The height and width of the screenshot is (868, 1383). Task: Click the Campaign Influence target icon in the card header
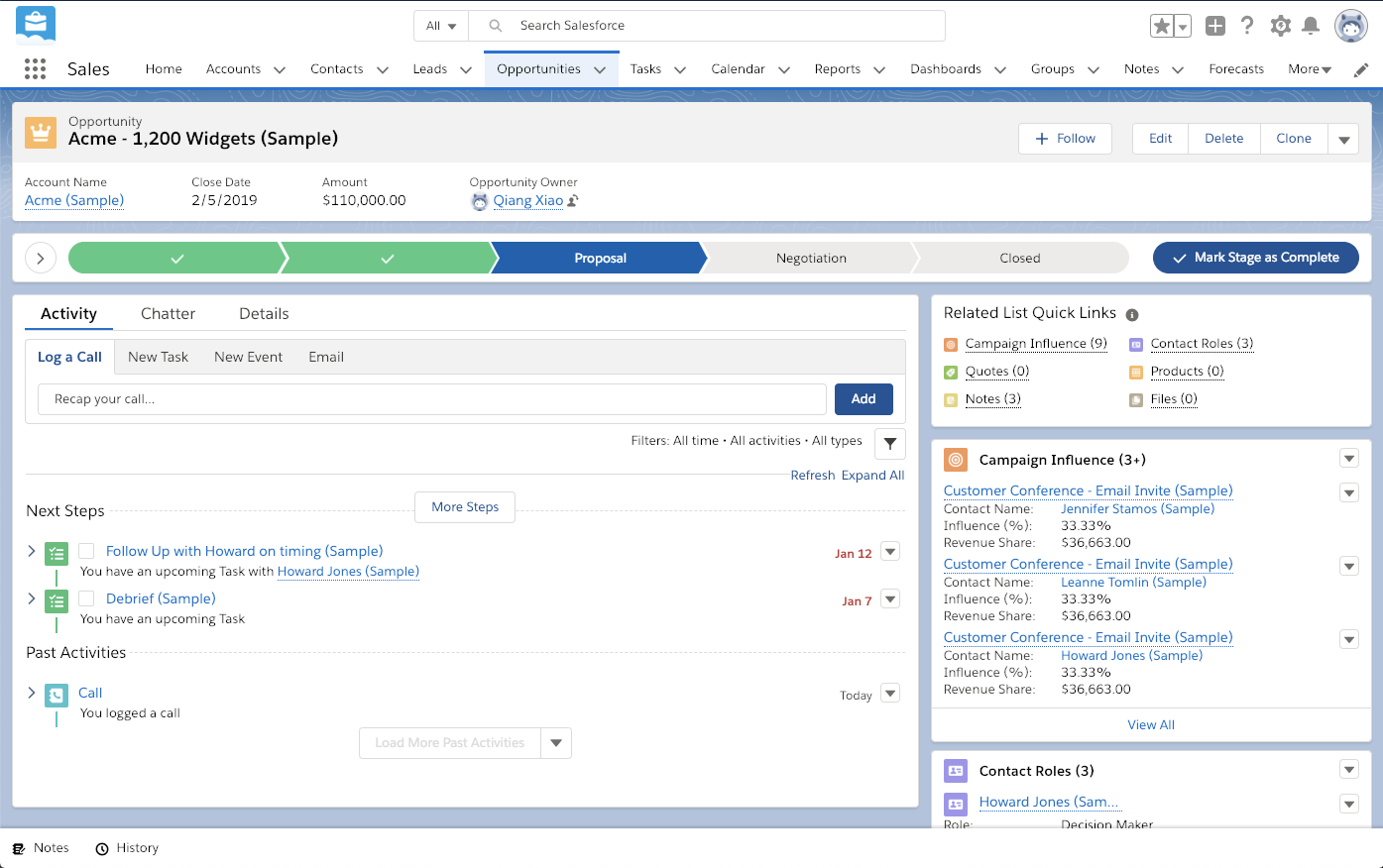[x=956, y=460]
